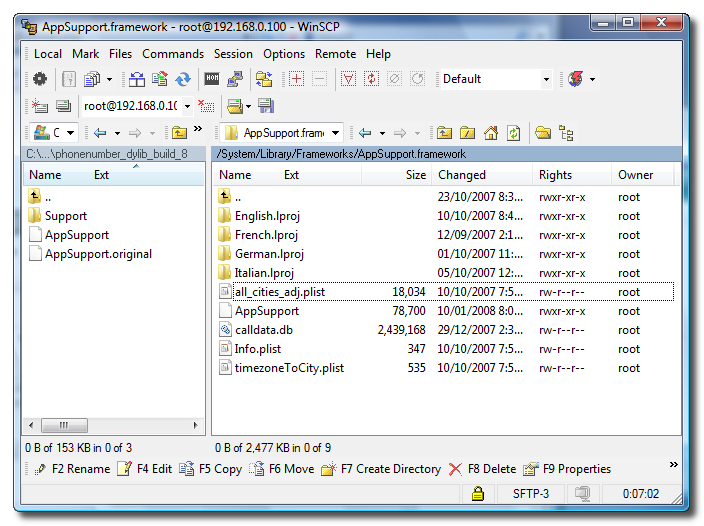The width and height of the screenshot is (704, 526).
Task: Click the Invert selection icon
Action: (371, 79)
